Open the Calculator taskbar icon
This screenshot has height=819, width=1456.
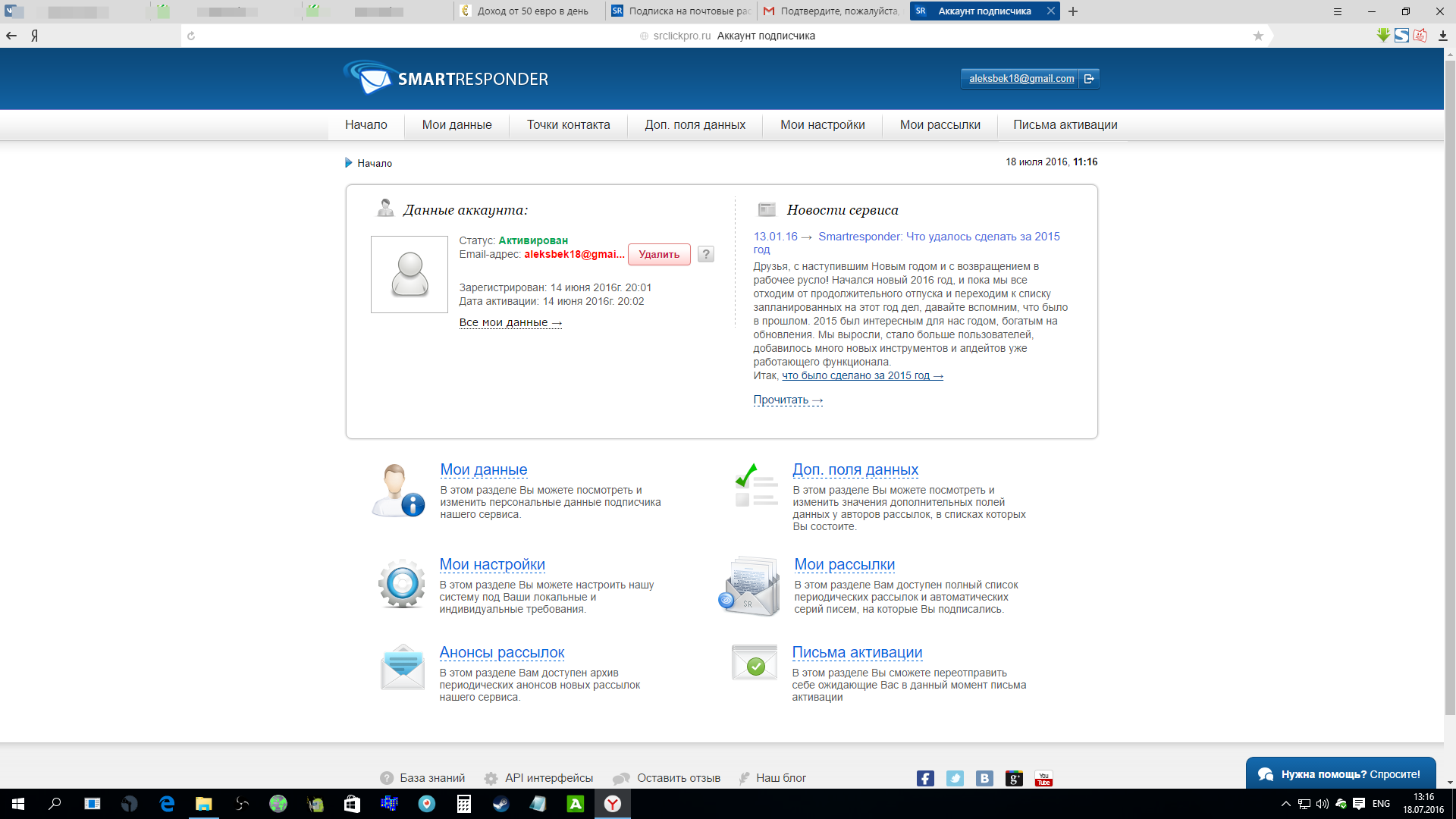pos(463,804)
